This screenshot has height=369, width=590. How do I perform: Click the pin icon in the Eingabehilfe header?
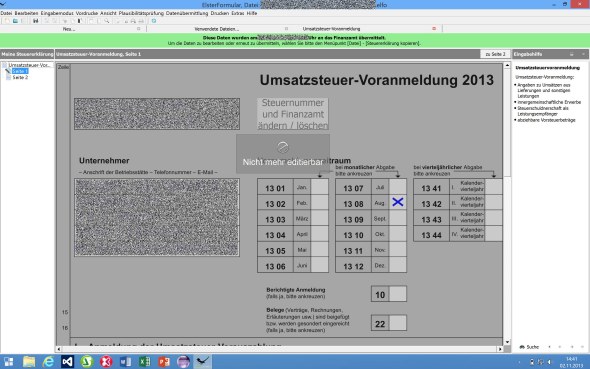tap(572, 54)
